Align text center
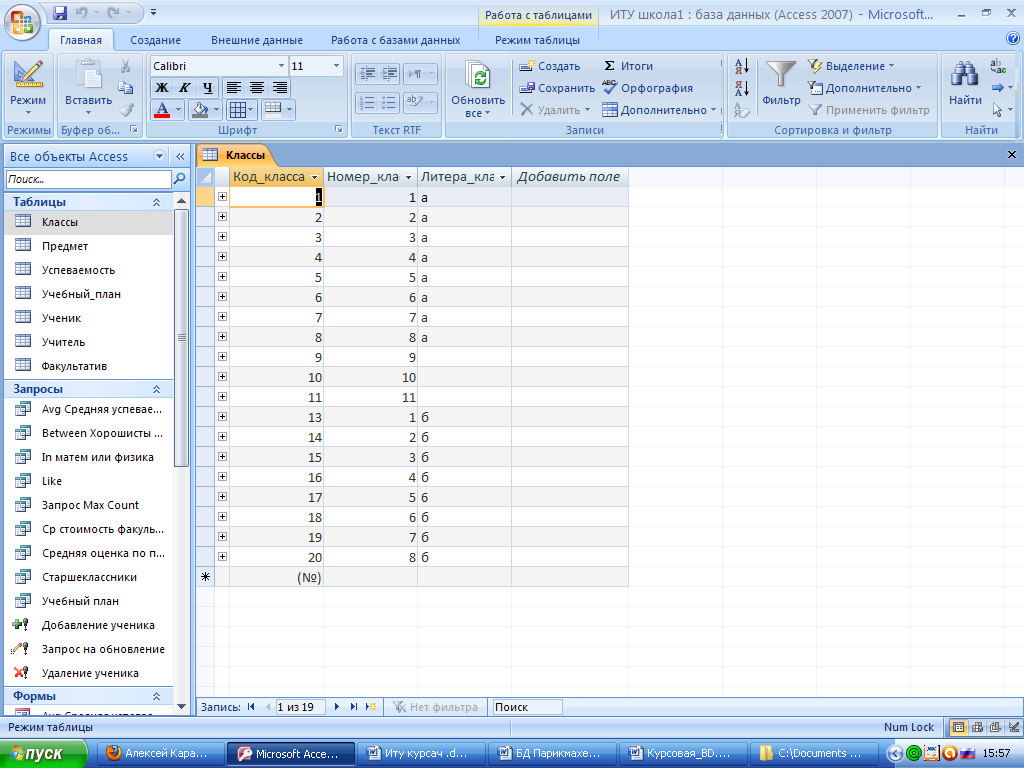The height and width of the screenshot is (768, 1024). (x=257, y=87)
